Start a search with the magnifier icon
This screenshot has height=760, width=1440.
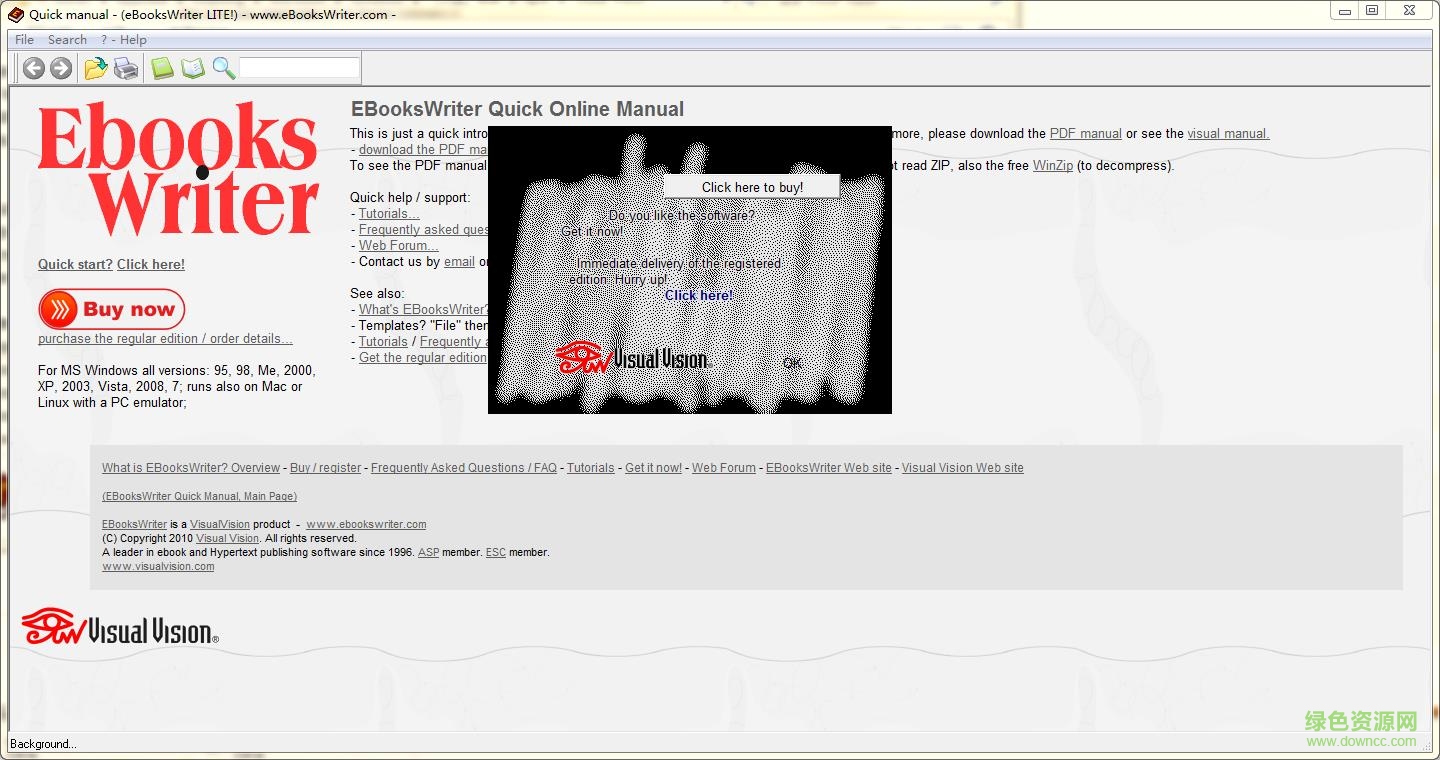[x=223, y=67]
